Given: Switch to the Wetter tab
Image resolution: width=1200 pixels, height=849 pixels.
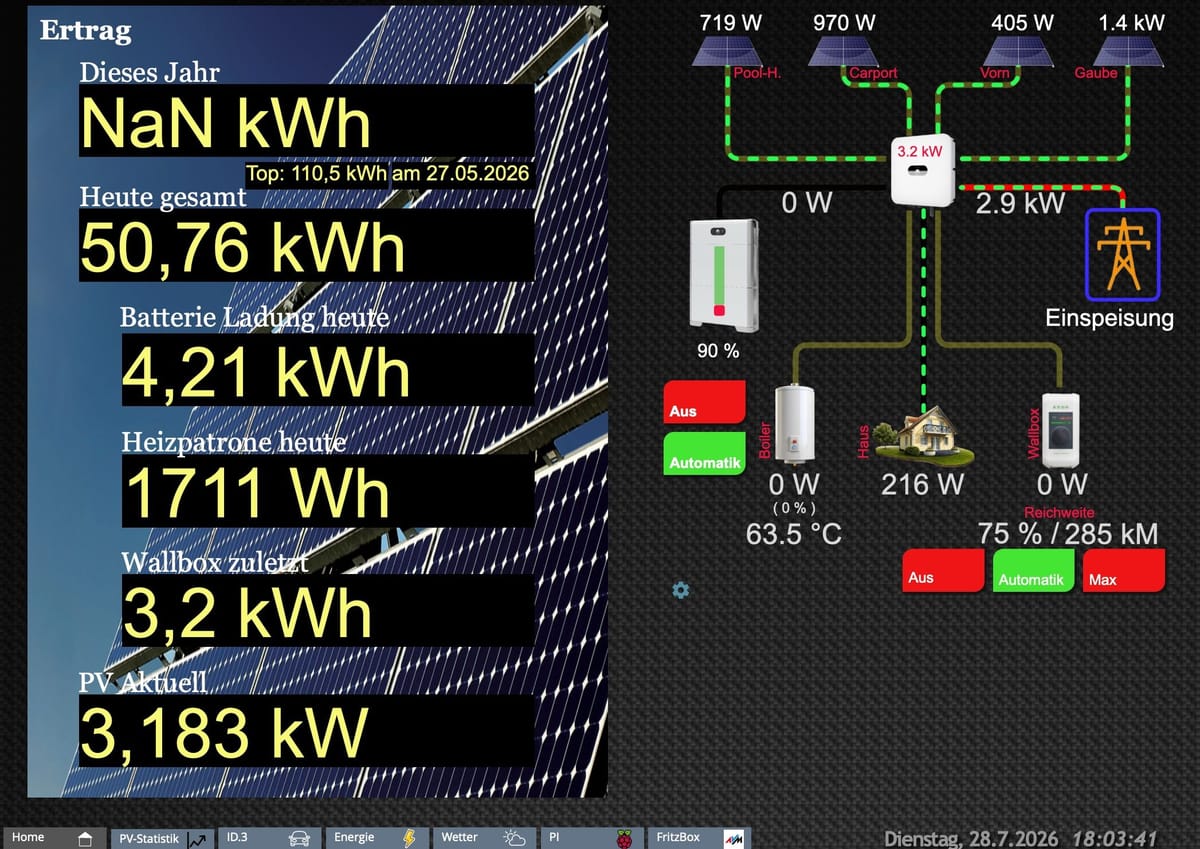Looking at the screenshot, I should (x=485, y=838).
